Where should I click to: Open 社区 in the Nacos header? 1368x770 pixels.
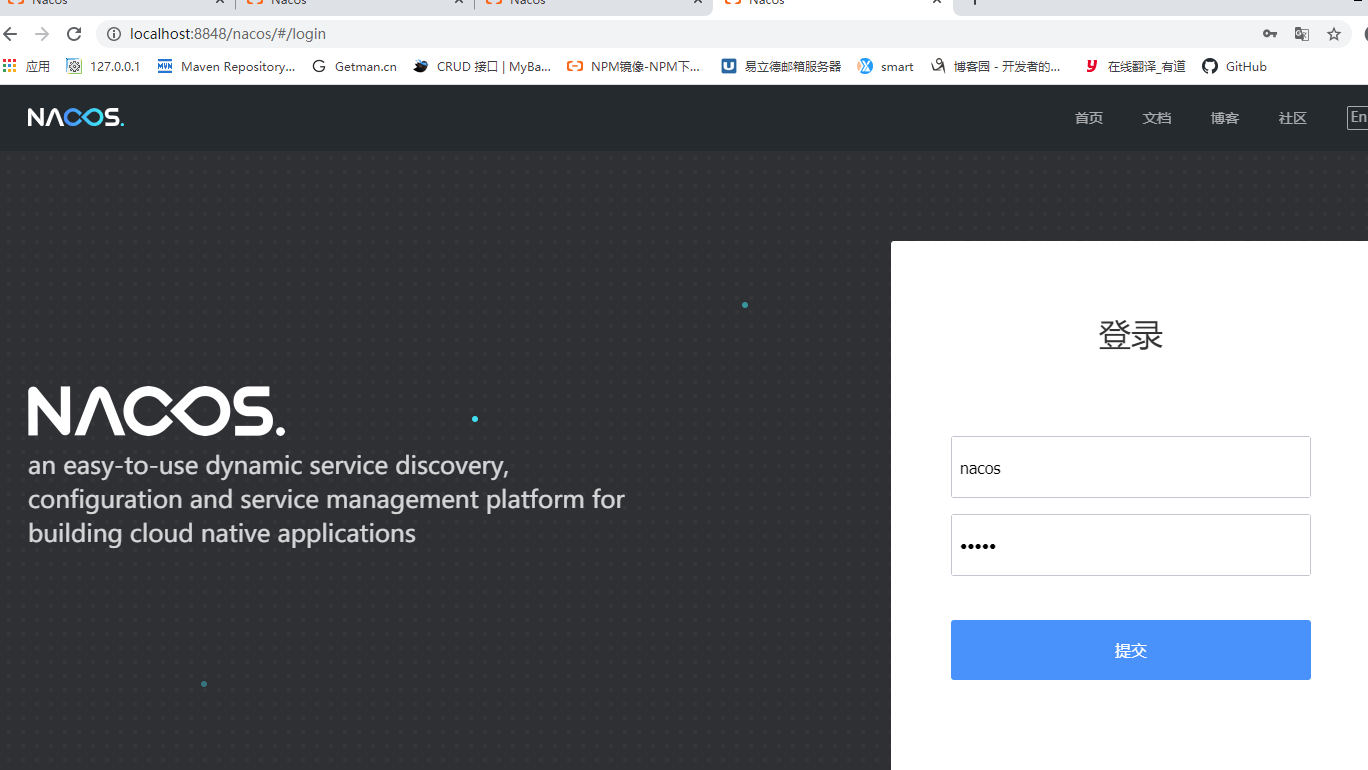(x=1293, y=118)
